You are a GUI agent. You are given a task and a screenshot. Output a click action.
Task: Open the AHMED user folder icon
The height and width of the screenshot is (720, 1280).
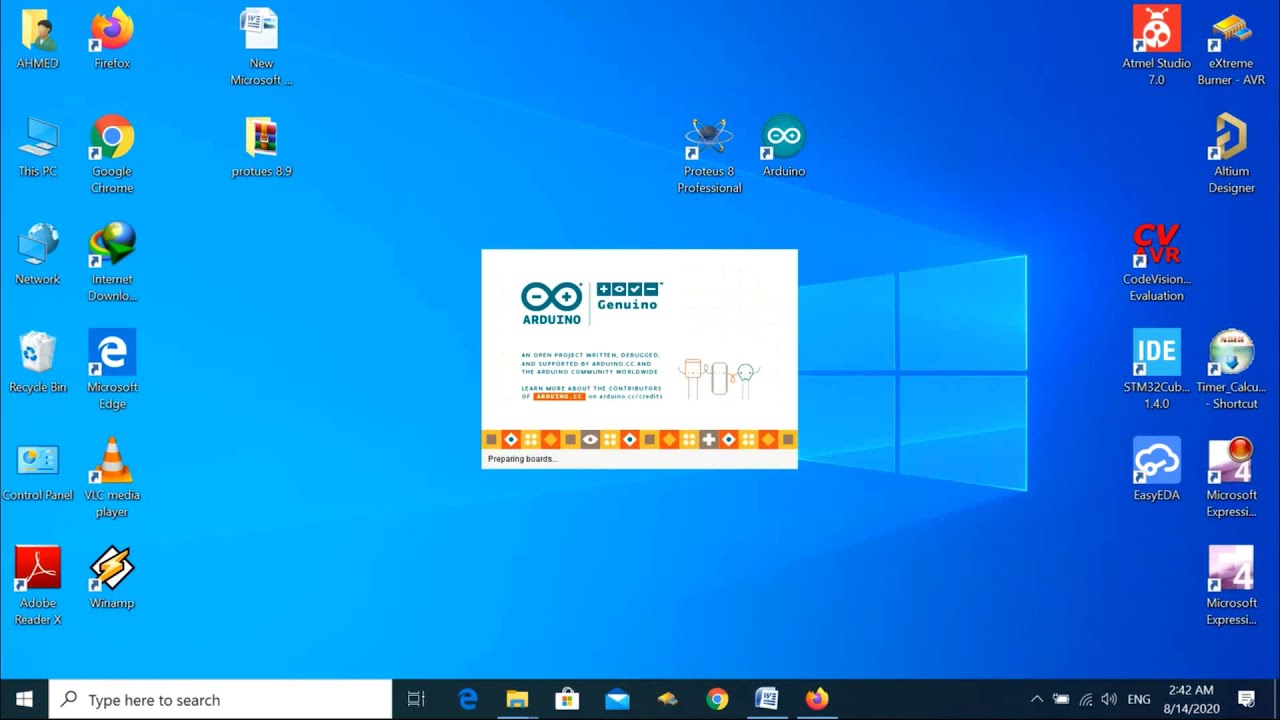click(38, 40)
